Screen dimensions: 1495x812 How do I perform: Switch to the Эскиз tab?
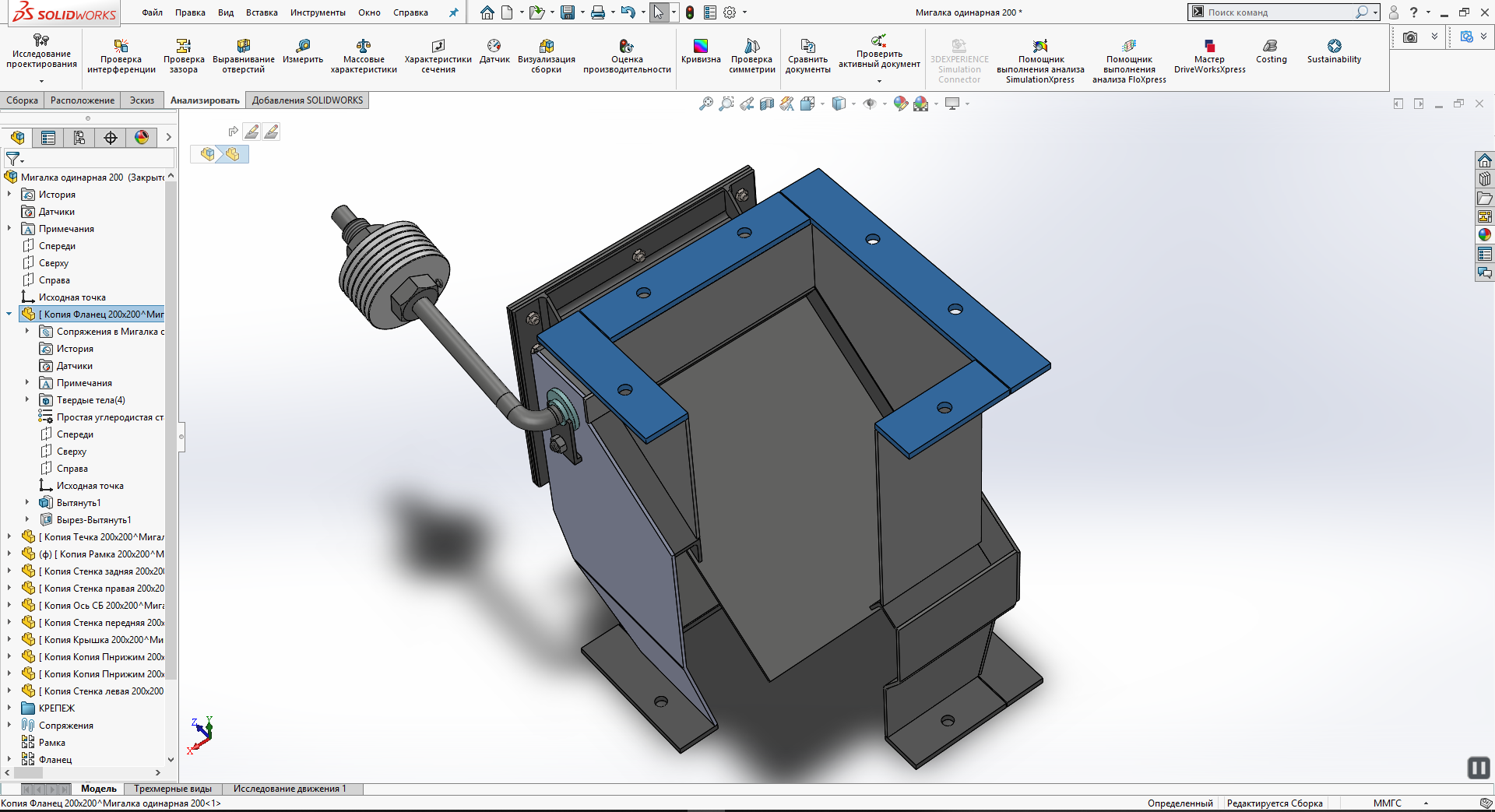[142, 100]
